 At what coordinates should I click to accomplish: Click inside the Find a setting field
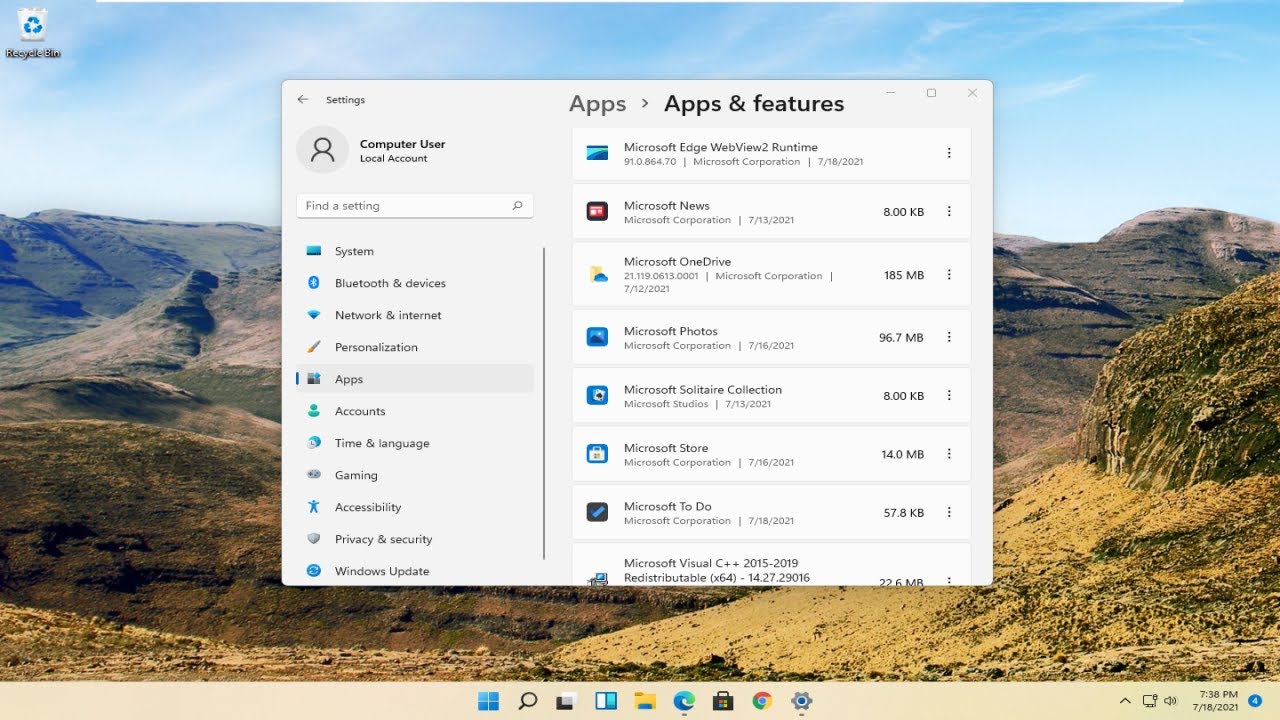[415, 206]
